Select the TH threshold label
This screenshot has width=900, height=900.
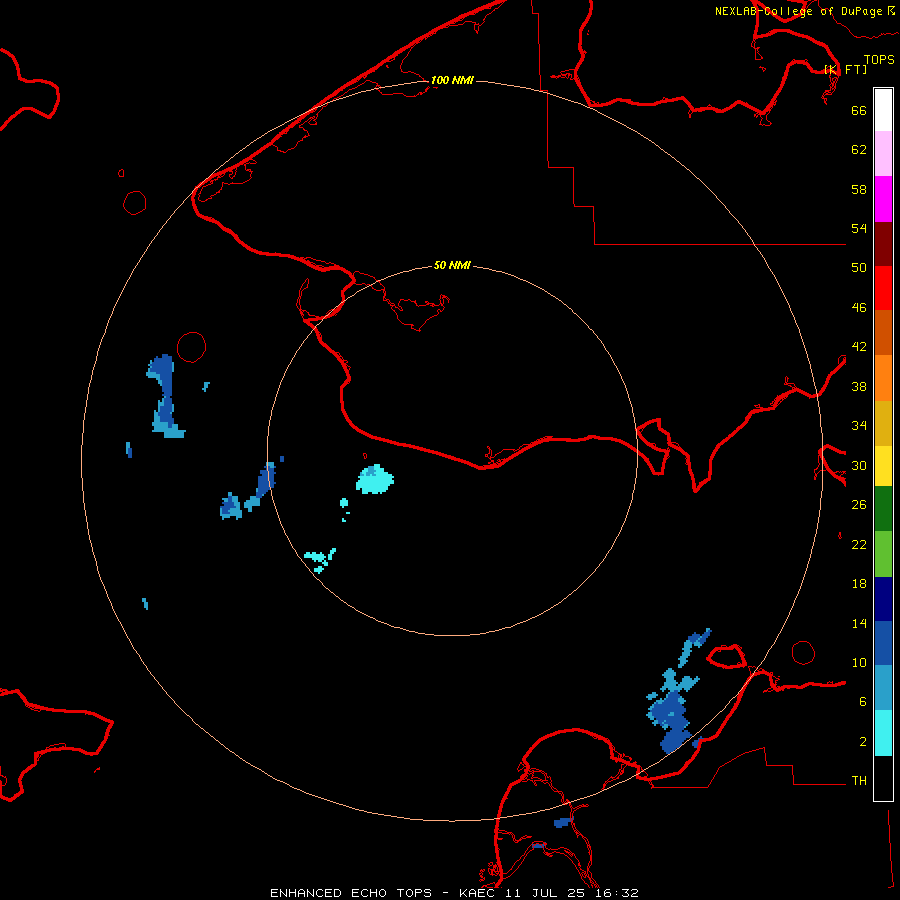click(859, 781)
